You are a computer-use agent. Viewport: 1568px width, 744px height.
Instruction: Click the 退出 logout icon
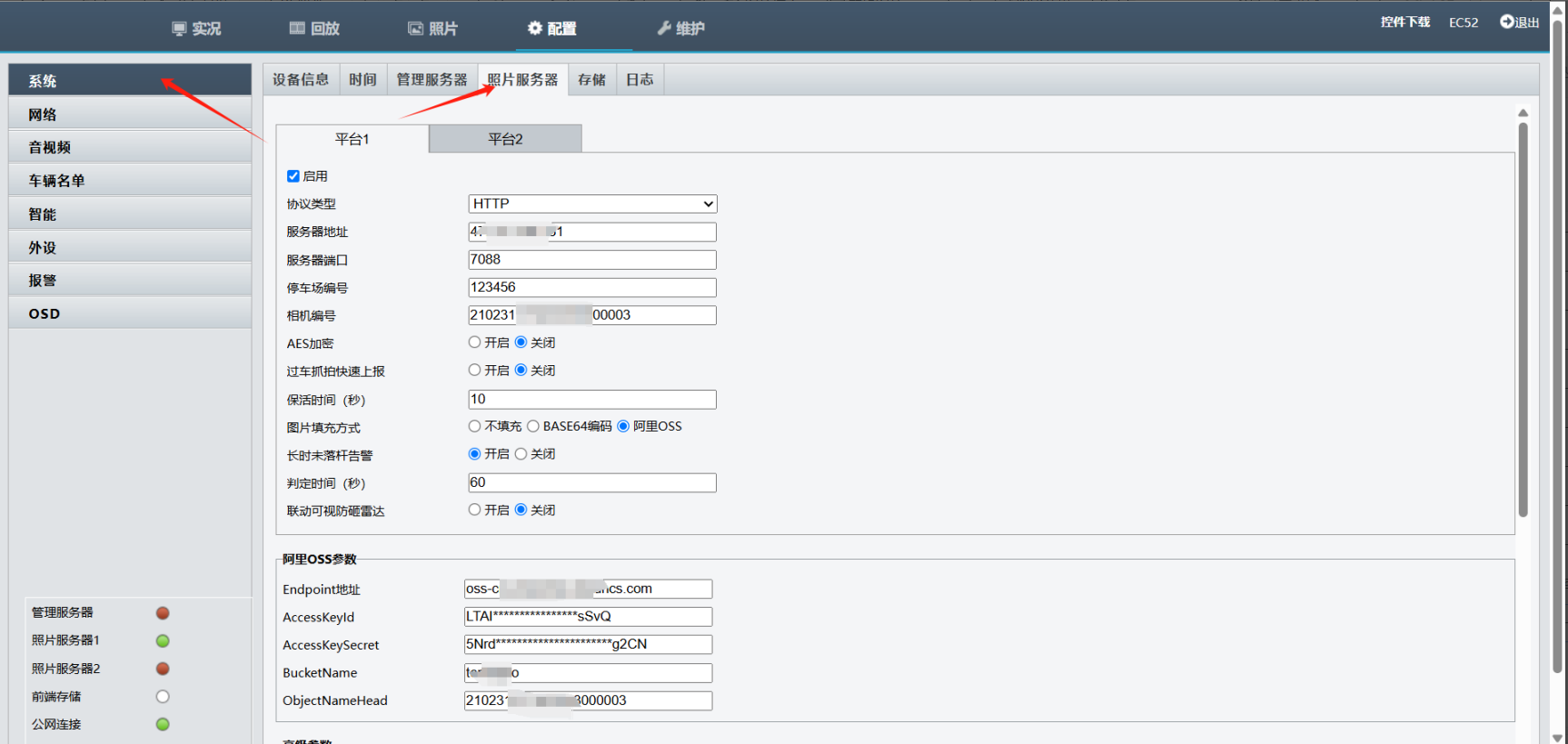tap(1507, 22)
